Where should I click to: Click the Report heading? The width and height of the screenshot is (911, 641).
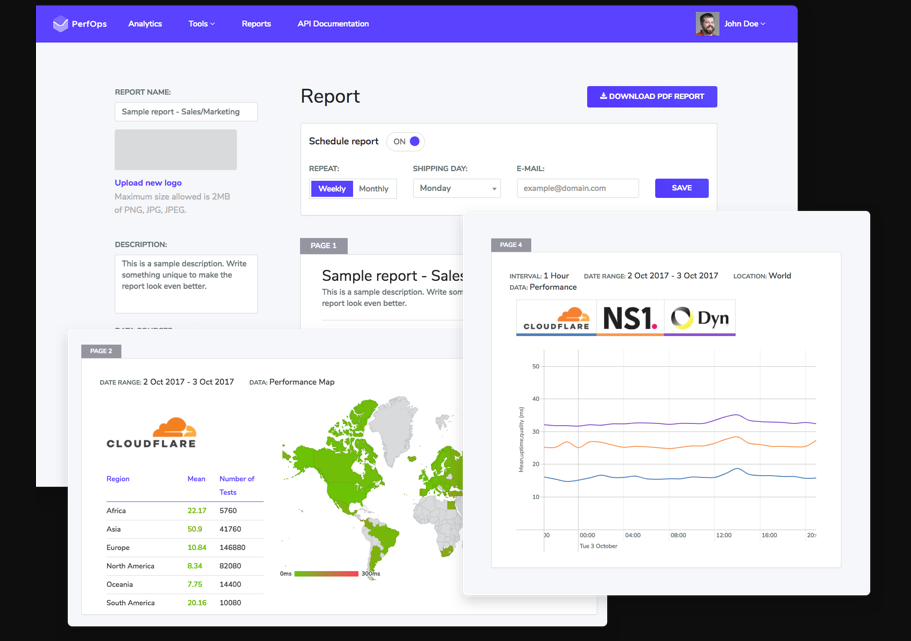[330, 96]
